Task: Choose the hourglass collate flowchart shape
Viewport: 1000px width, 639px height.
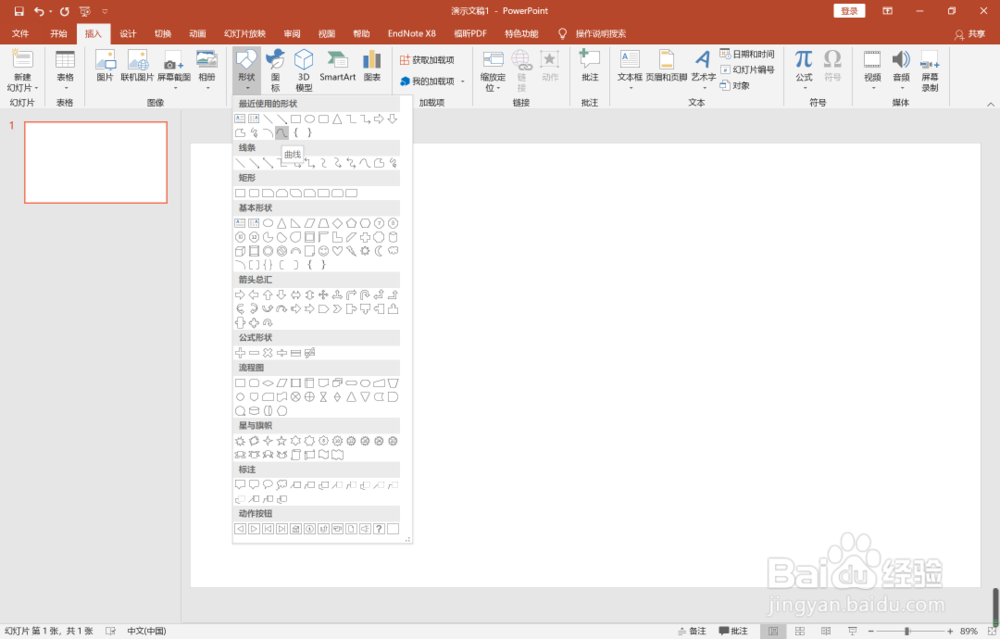Action: coord(323,397)
